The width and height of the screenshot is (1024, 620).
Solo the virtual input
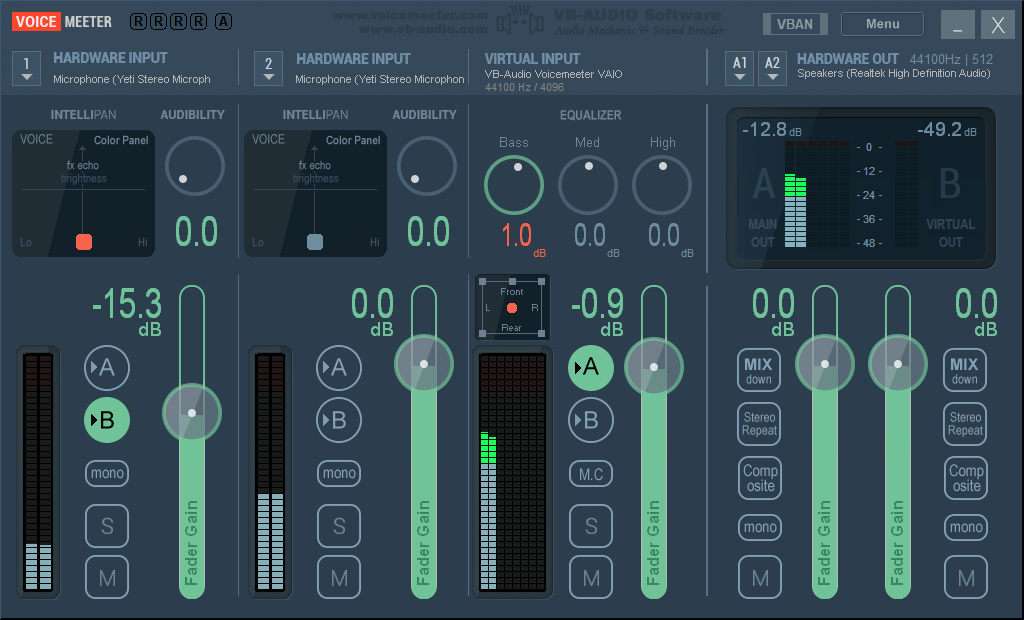click(x=591, y=526)
